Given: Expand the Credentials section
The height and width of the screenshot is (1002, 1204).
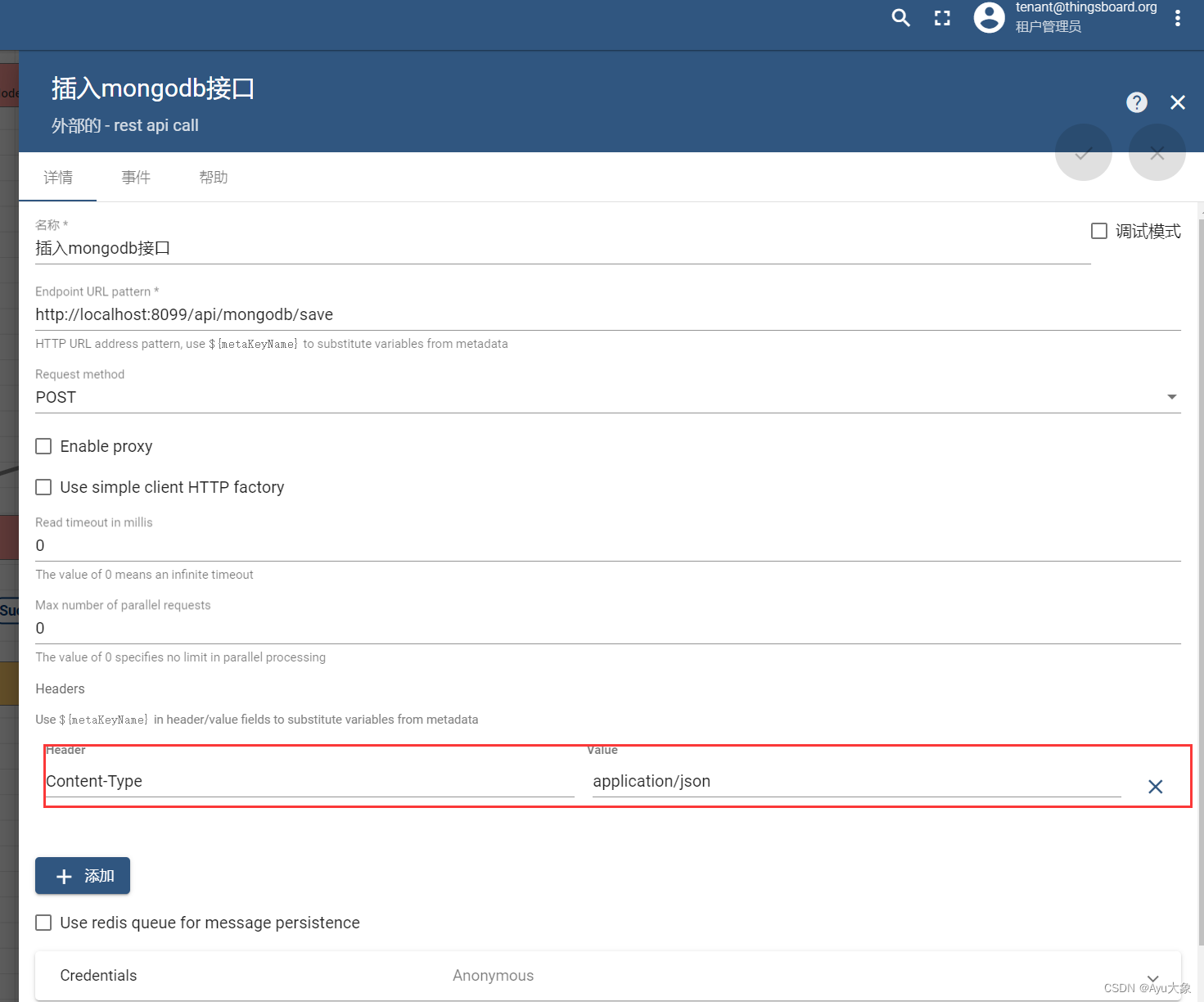Looking at the screenshot, I should [x=1154, y=976].
